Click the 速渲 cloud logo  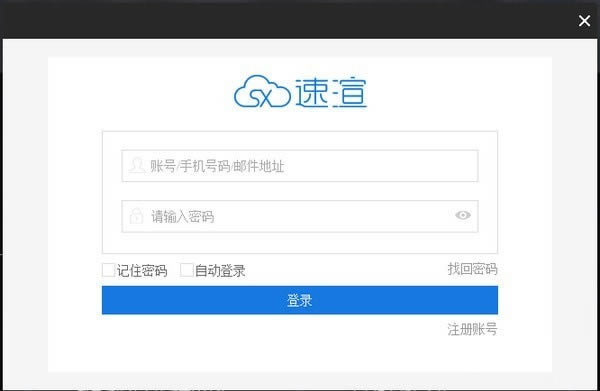(300, 91)
